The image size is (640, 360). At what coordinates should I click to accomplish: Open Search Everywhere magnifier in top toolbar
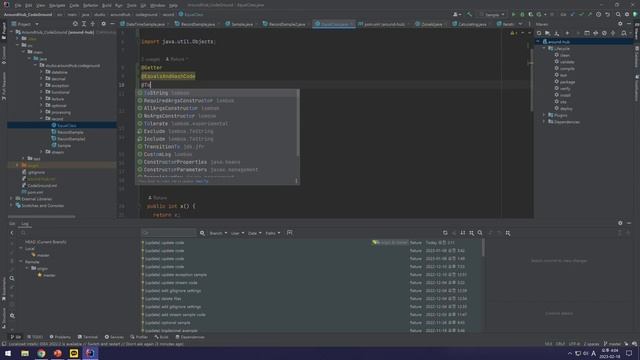click(x=618, y=14)
